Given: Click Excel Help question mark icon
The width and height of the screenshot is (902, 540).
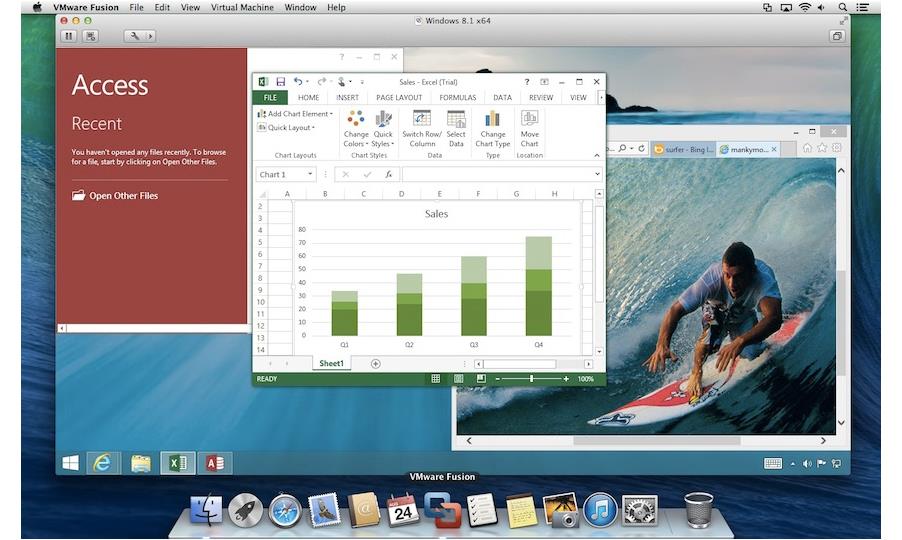Looking at the screenshot, I should point(526,82).
